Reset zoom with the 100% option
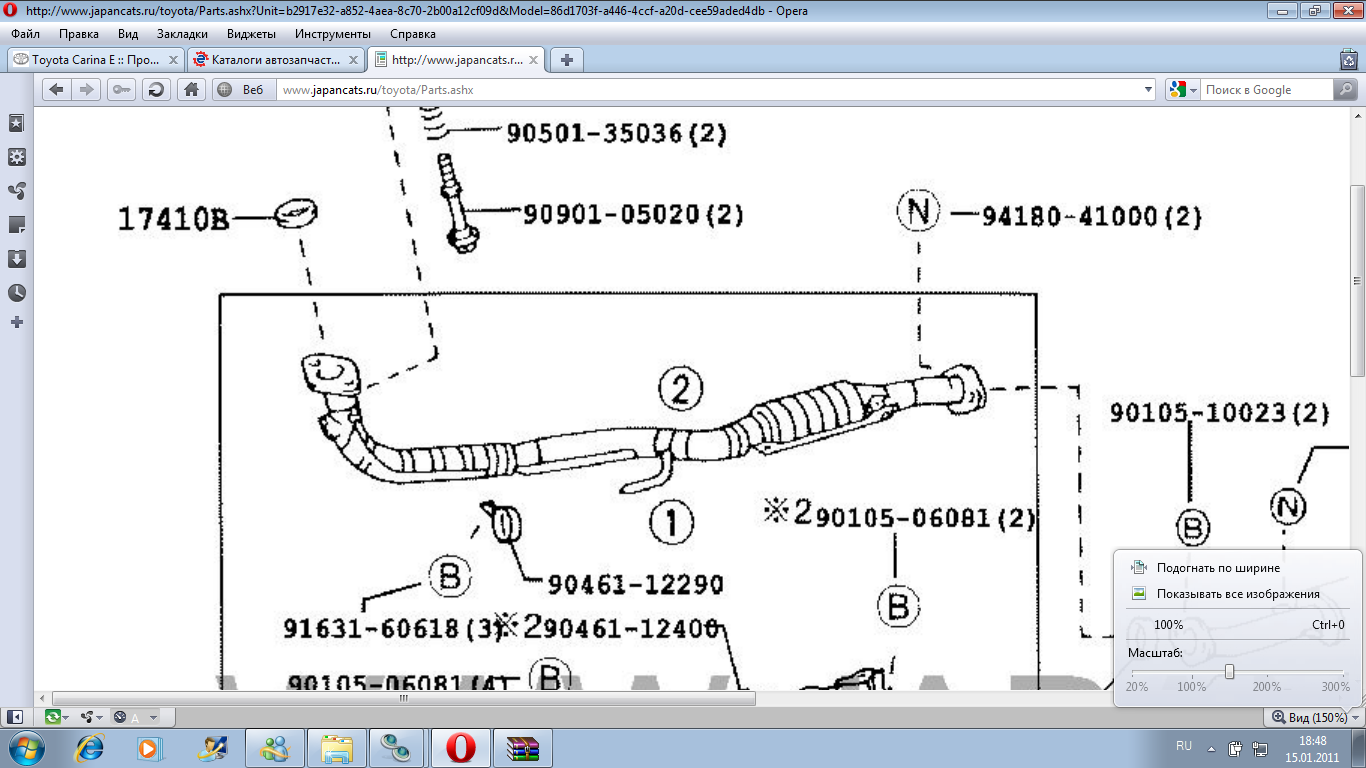Image resolution: width=1366 pixels, height=768 pixels. point(1168,625)
